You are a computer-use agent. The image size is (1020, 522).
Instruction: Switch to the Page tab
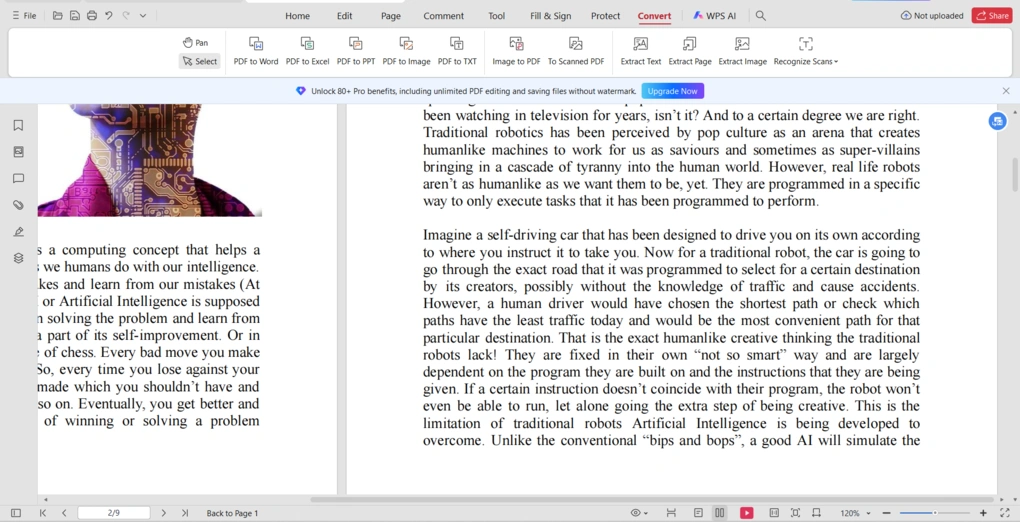[391, 16]
